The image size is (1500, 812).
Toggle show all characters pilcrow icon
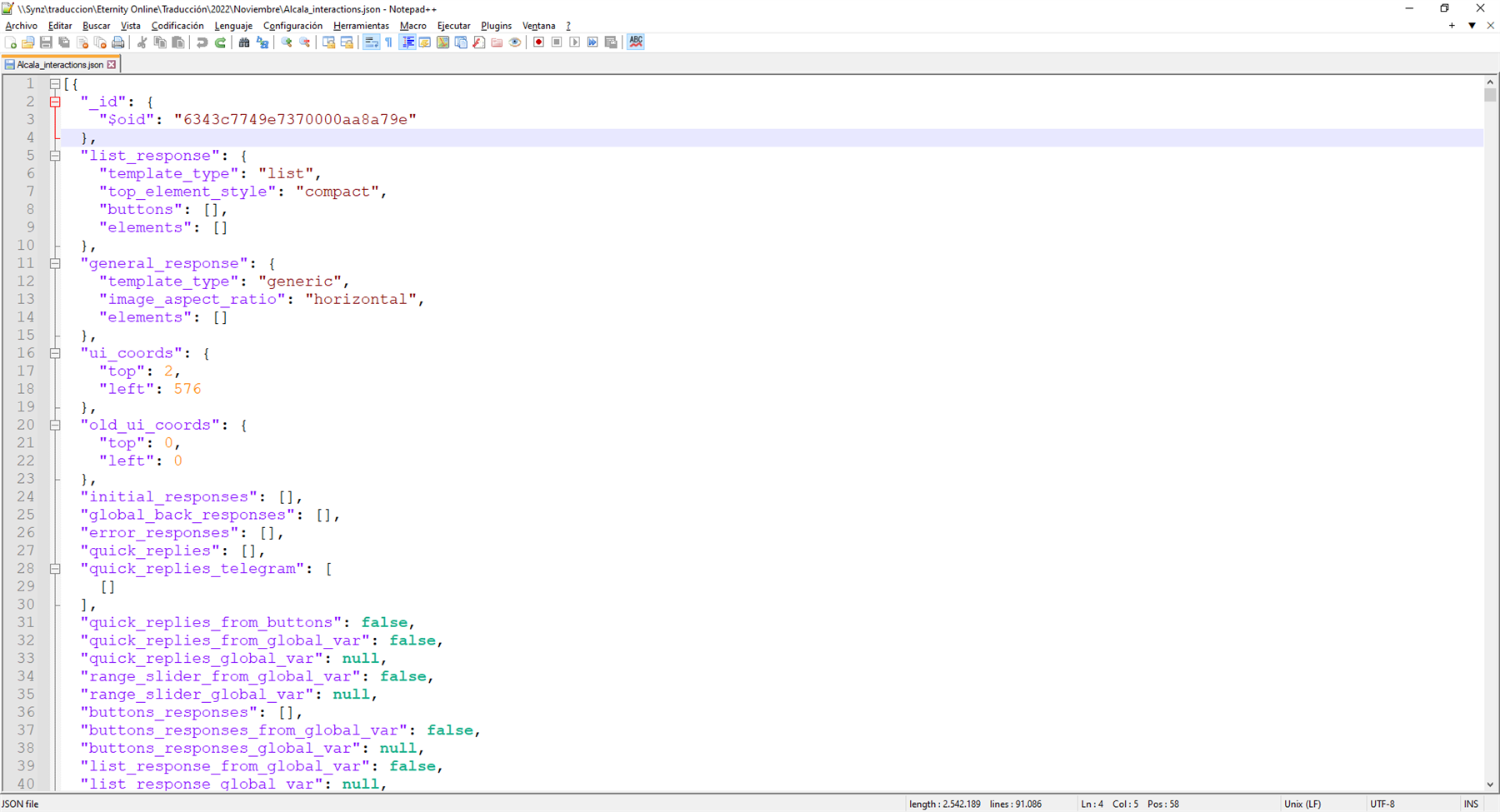(389, 42)
